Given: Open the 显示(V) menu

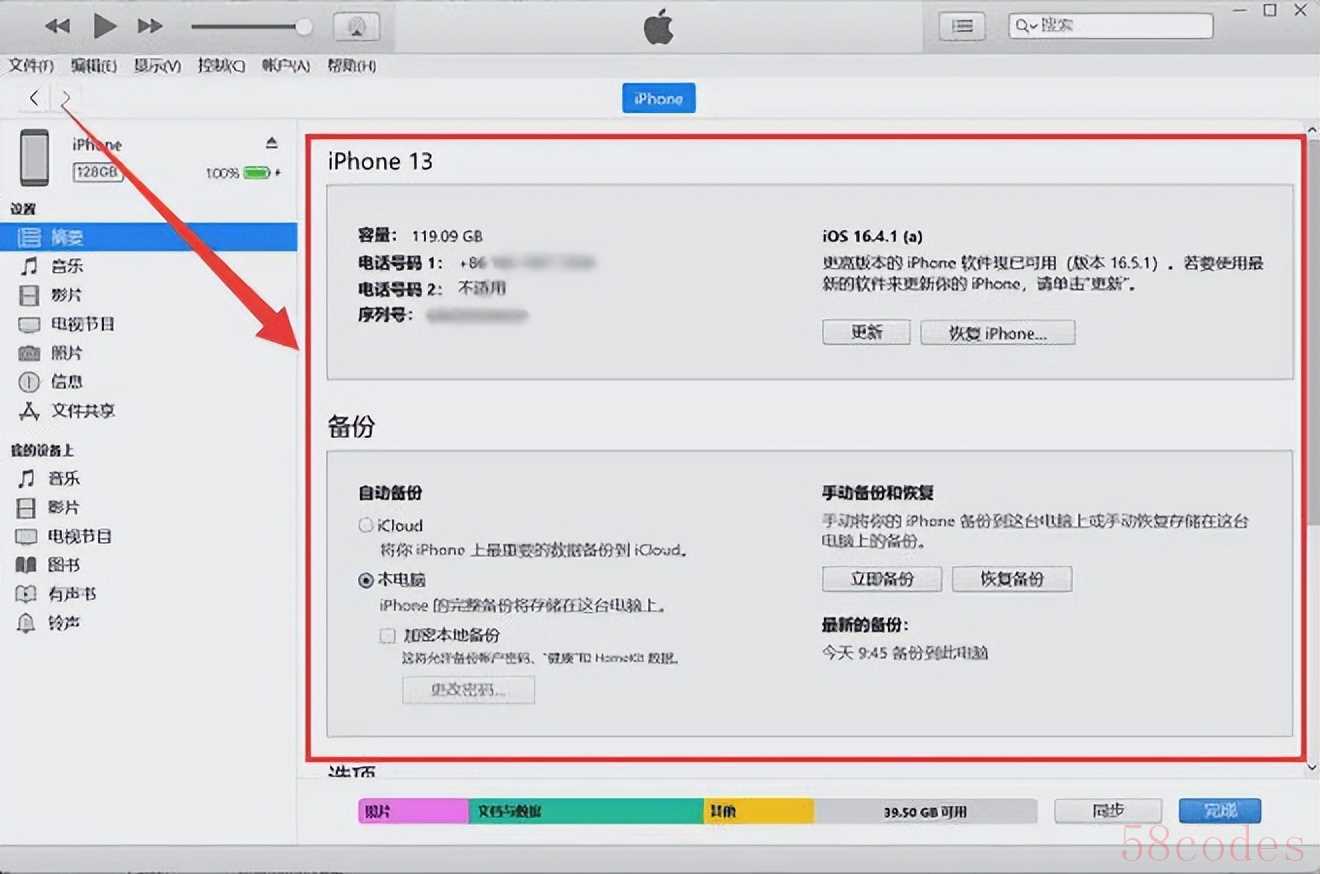Looking at the screenshot, I should [x=157, y=66].
